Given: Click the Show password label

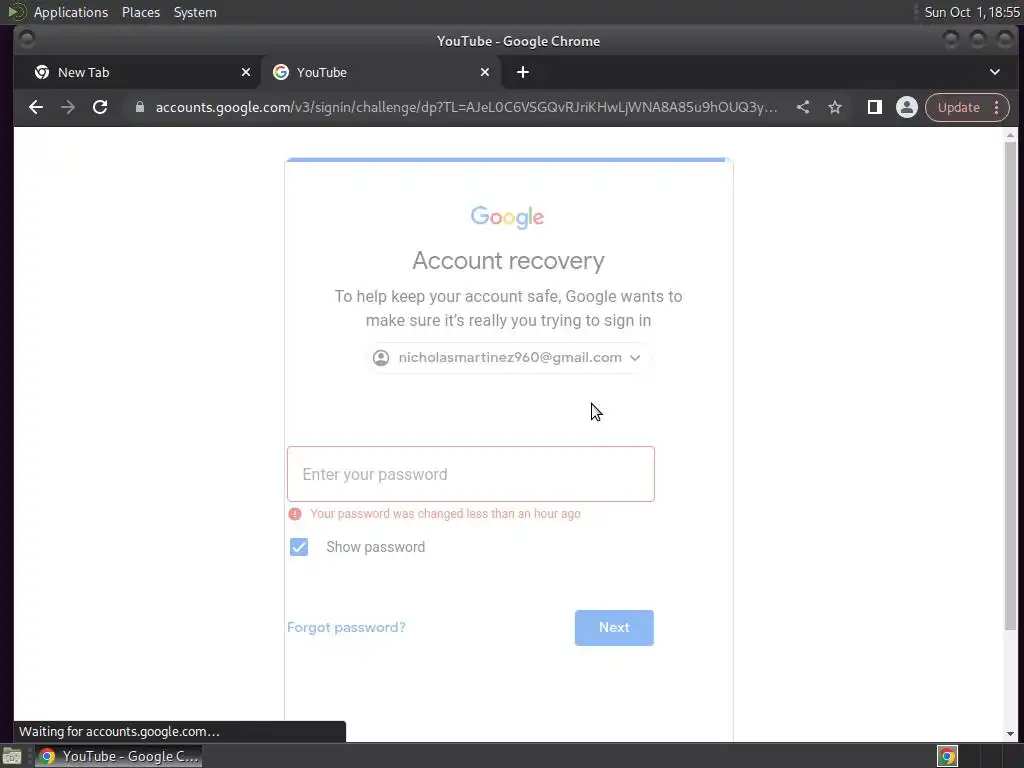Looking at the screenshot, I should pos(376,547).
